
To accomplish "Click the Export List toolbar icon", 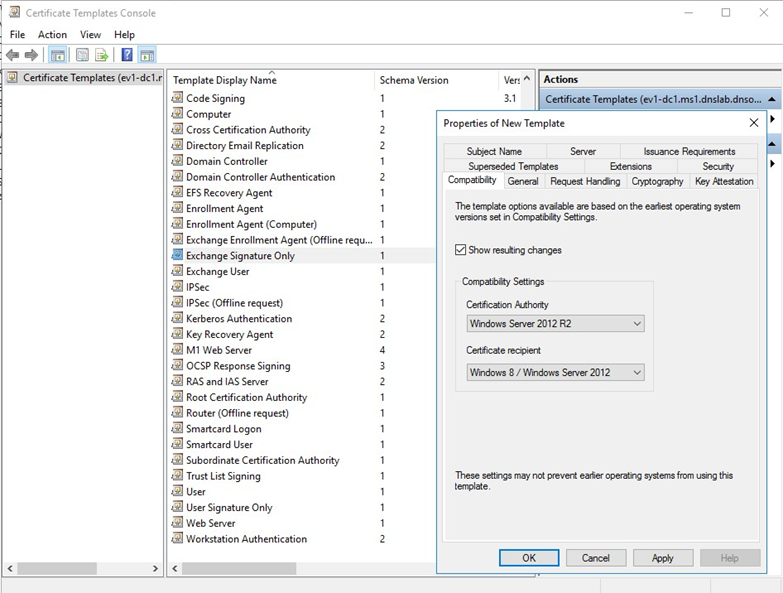I will click(x=101, y=55).
